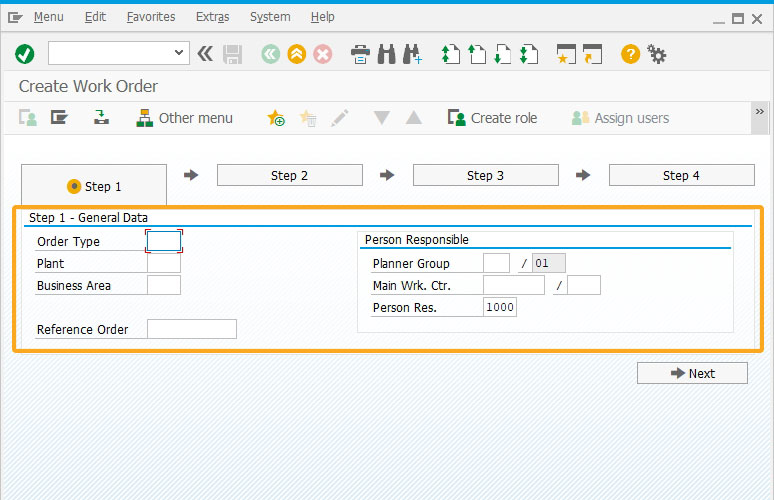The width and height of the screenshot is (774, 500).
Task: Select the Step 4 button
Action: click(682, 175)
